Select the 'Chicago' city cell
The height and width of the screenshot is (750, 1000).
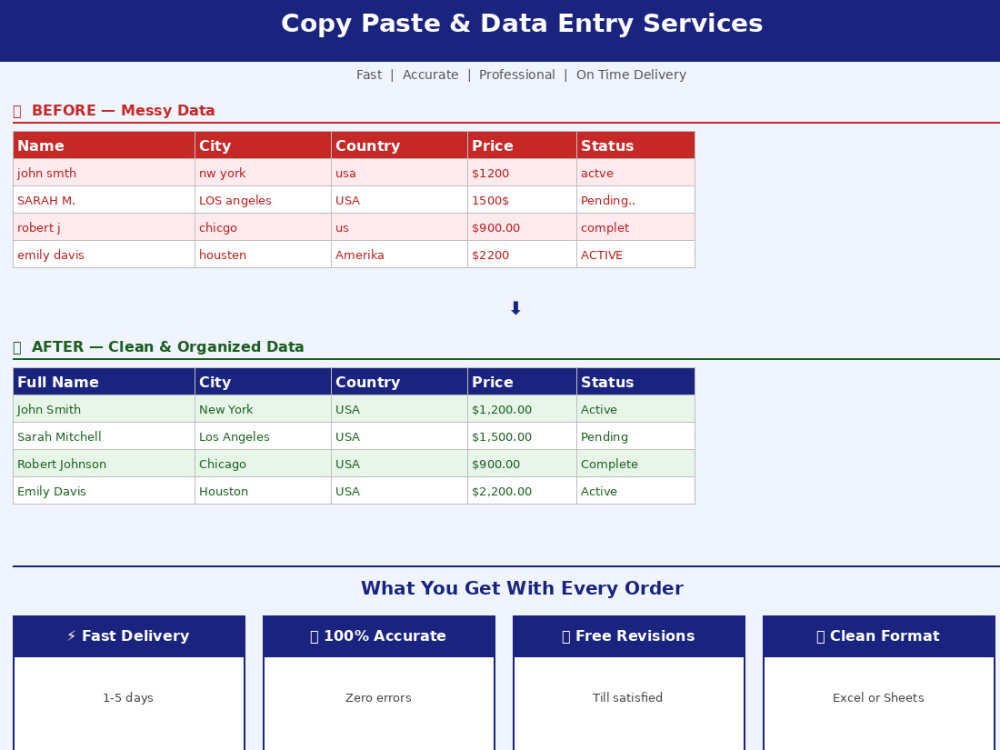263,464
